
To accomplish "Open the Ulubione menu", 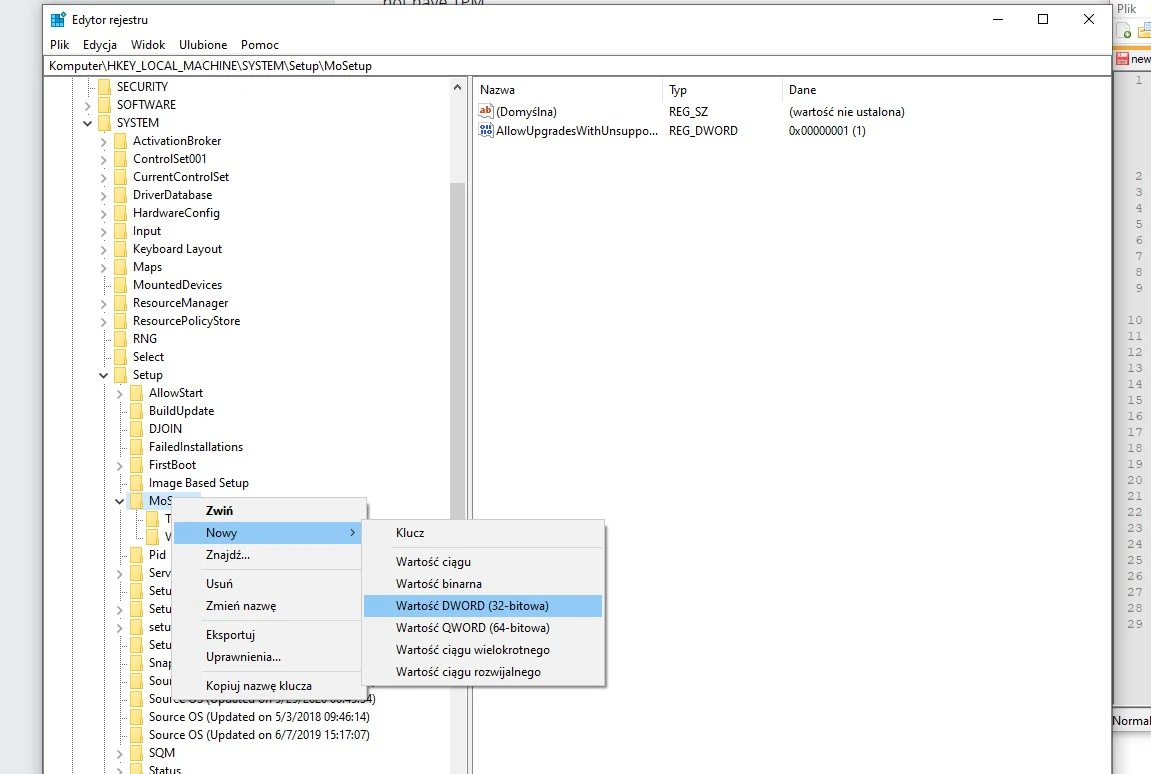I will pyautogui.click(x=203, y=44).
